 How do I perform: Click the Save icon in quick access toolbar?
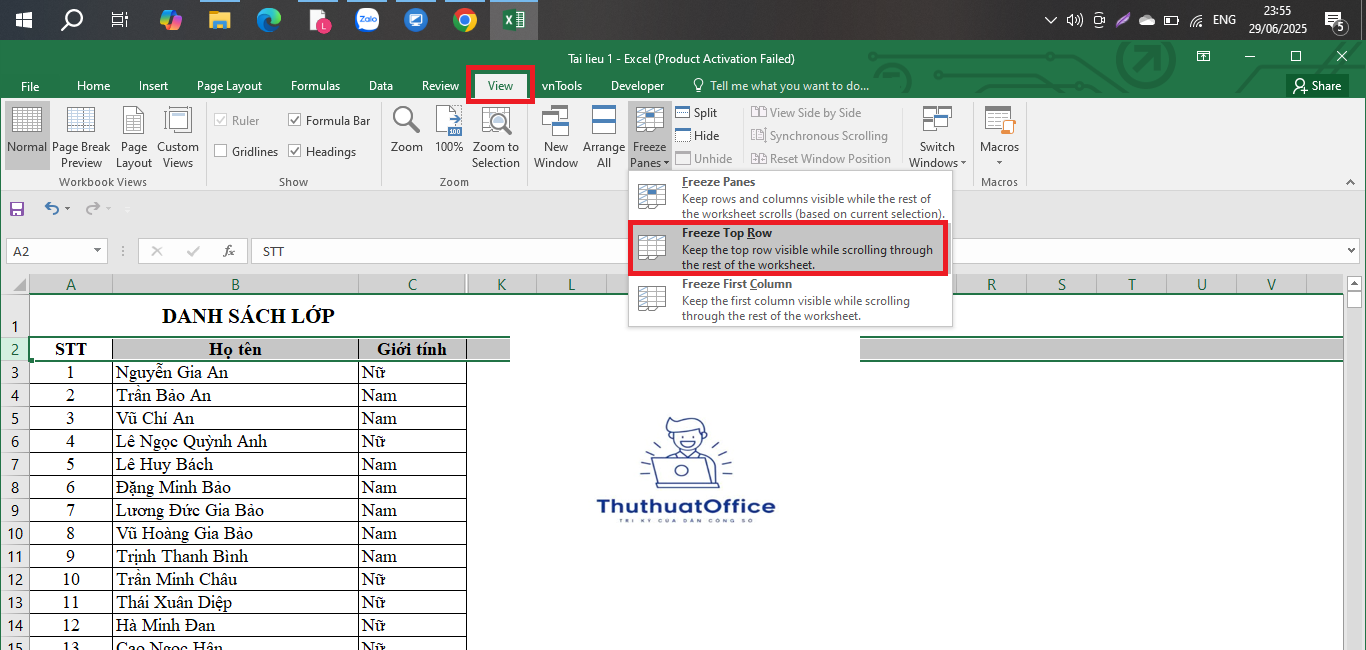click(17, 209)
